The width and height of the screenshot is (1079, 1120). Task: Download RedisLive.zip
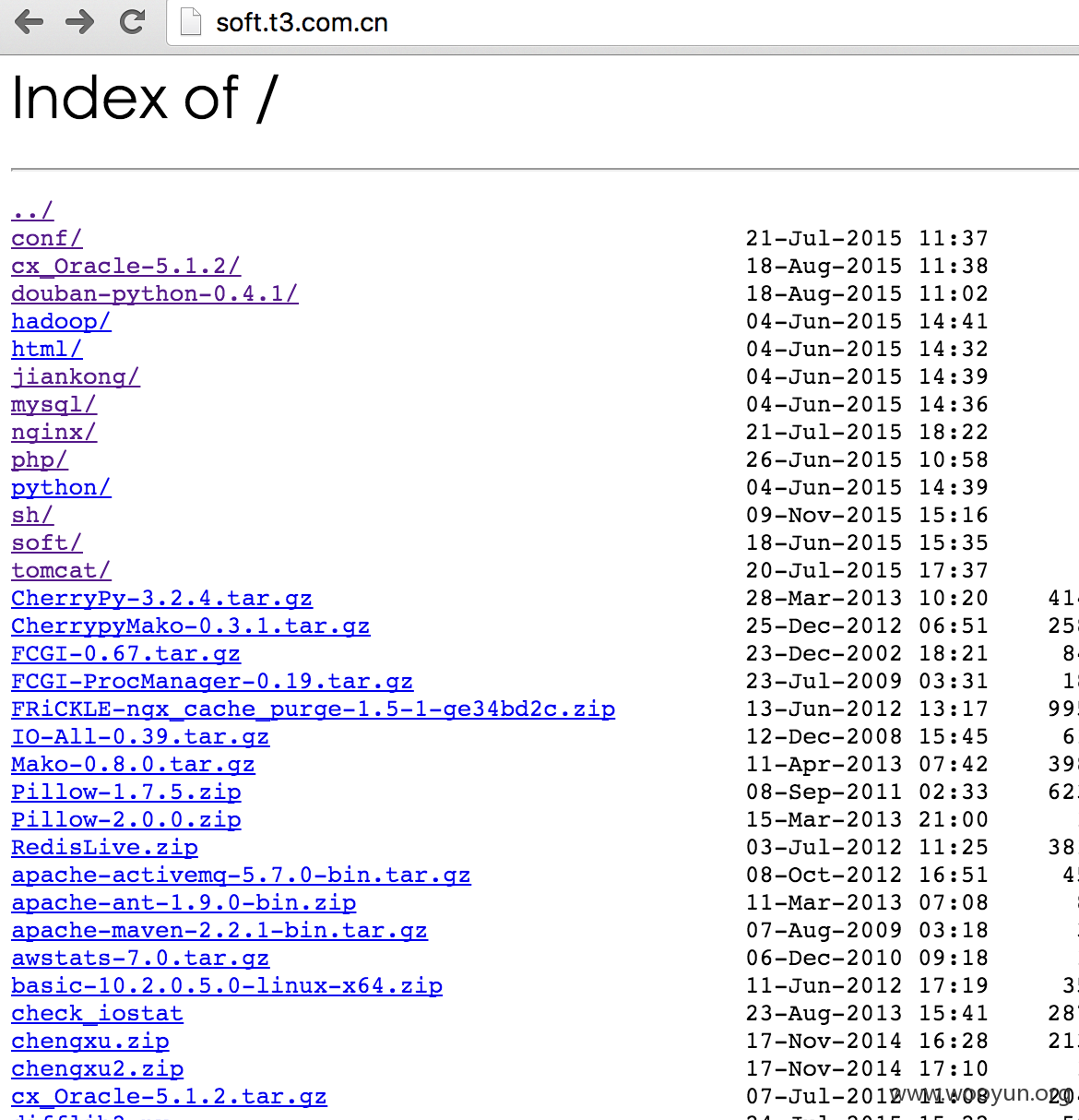pos(104,847)
